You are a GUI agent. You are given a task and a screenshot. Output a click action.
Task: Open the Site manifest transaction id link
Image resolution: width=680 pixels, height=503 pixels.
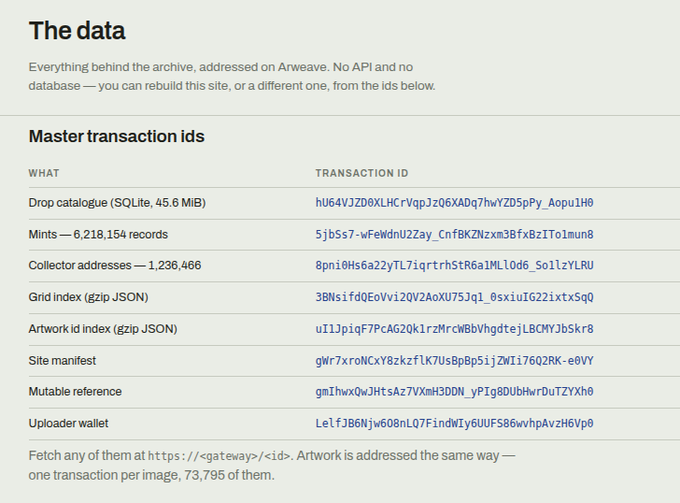click(454, 361)
